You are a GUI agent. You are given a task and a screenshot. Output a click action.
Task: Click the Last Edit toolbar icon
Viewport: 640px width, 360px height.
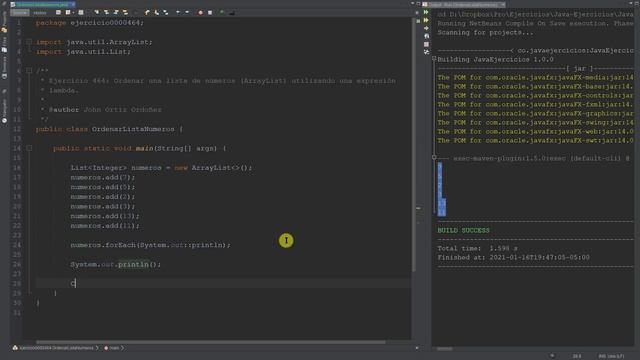58,13
